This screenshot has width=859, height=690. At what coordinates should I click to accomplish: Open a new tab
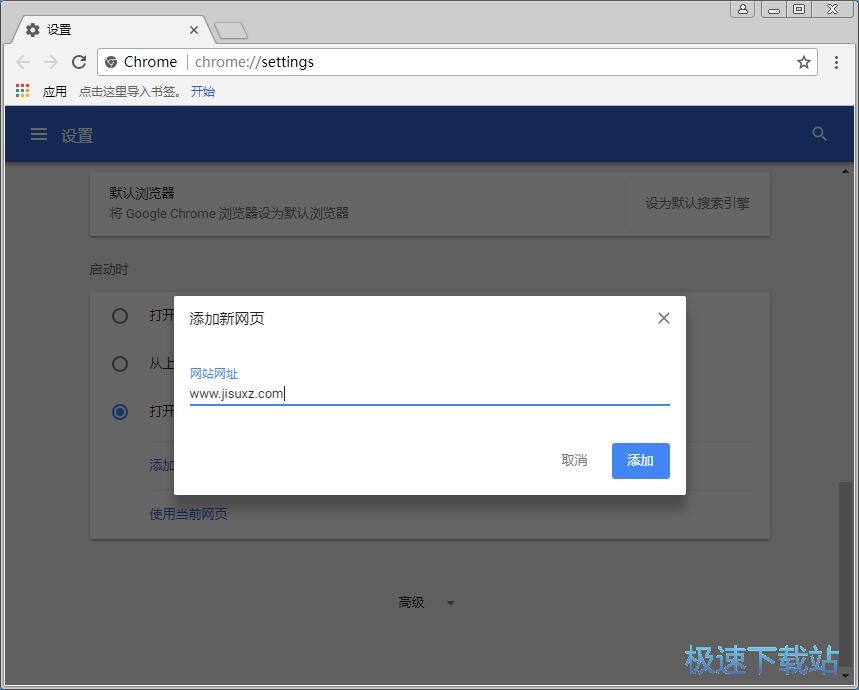(231, 31)
